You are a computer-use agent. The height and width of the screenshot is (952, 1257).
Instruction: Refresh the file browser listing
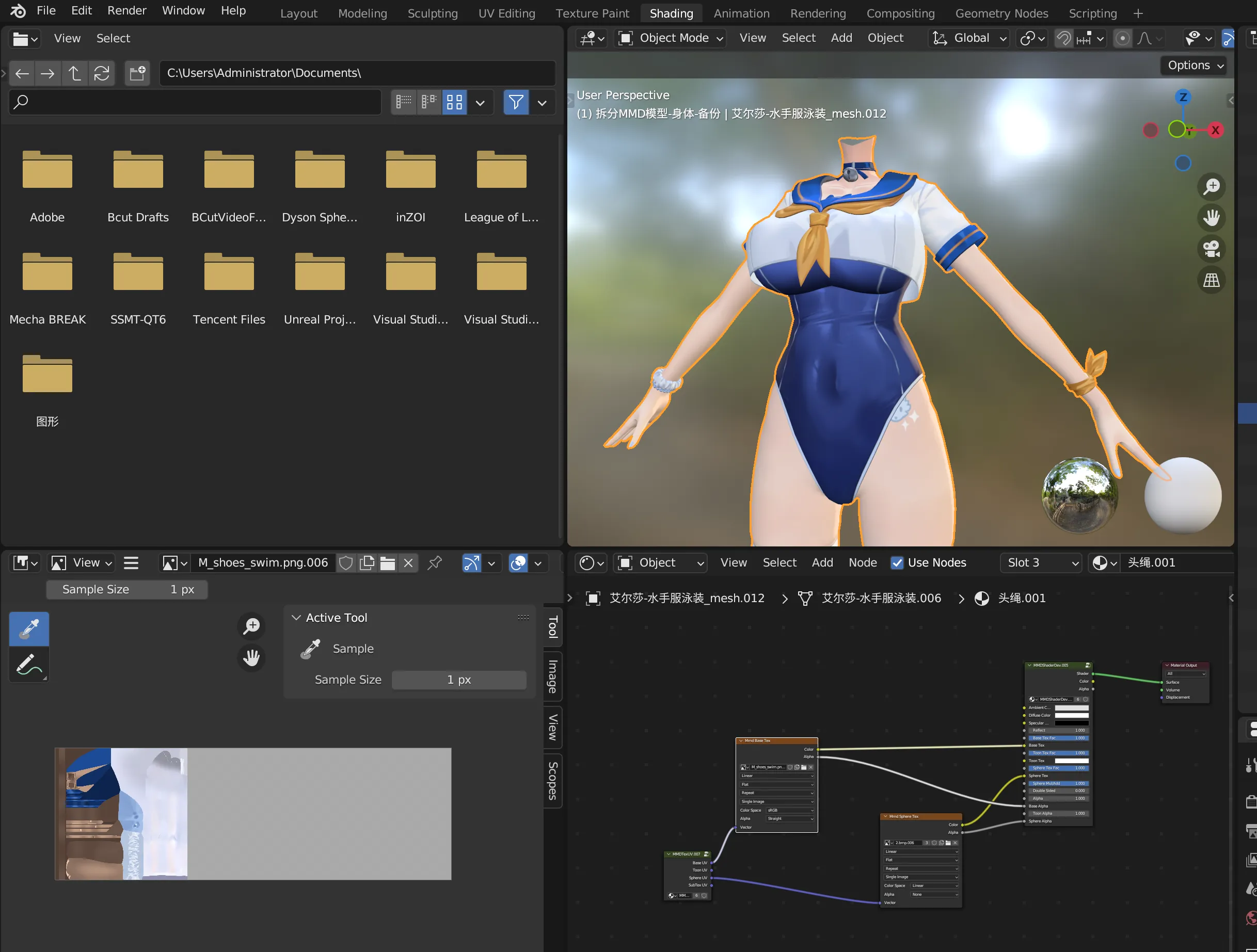tap(102, 73)
